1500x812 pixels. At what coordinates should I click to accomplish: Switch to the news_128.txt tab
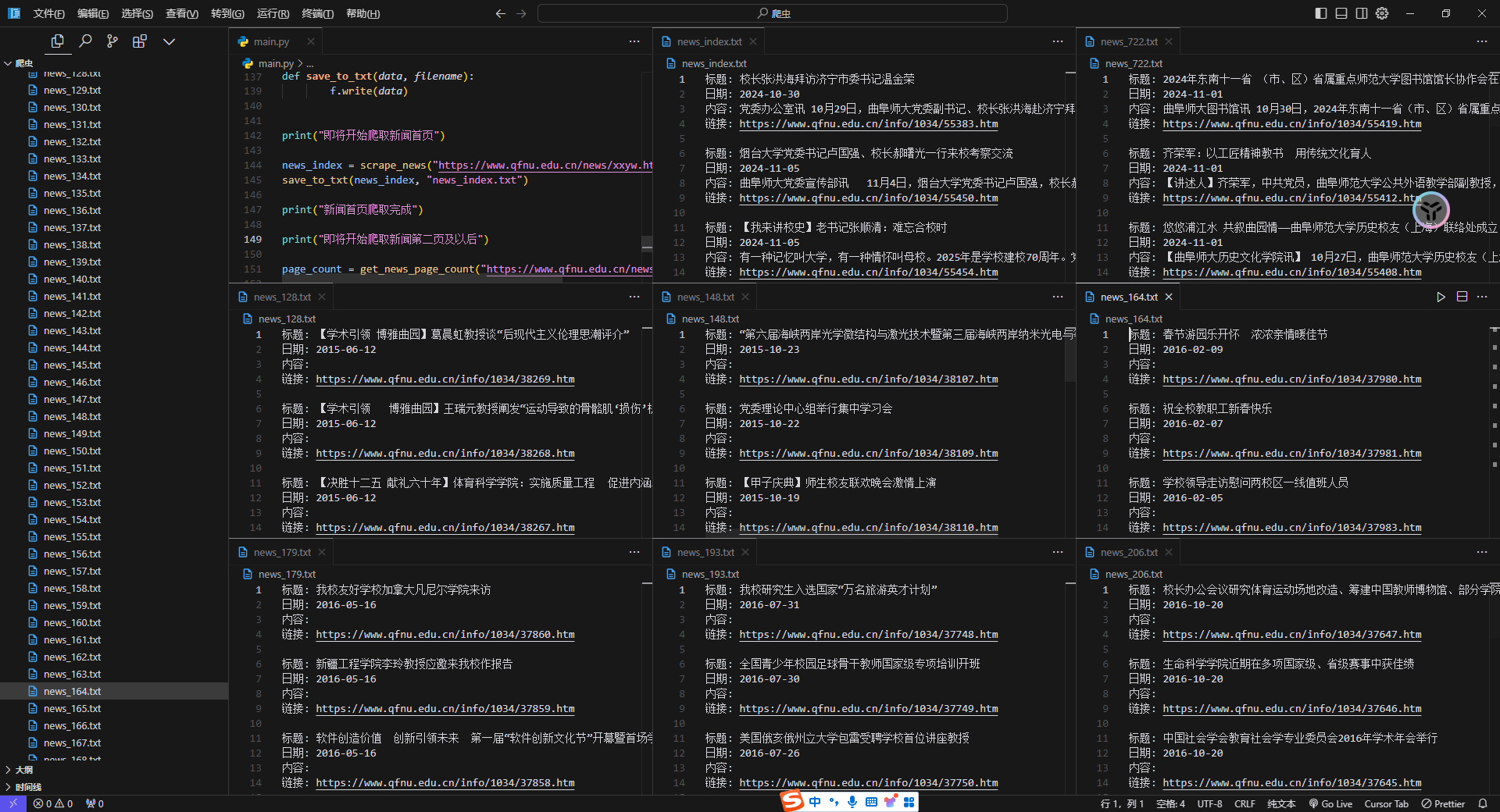(281, 297)
